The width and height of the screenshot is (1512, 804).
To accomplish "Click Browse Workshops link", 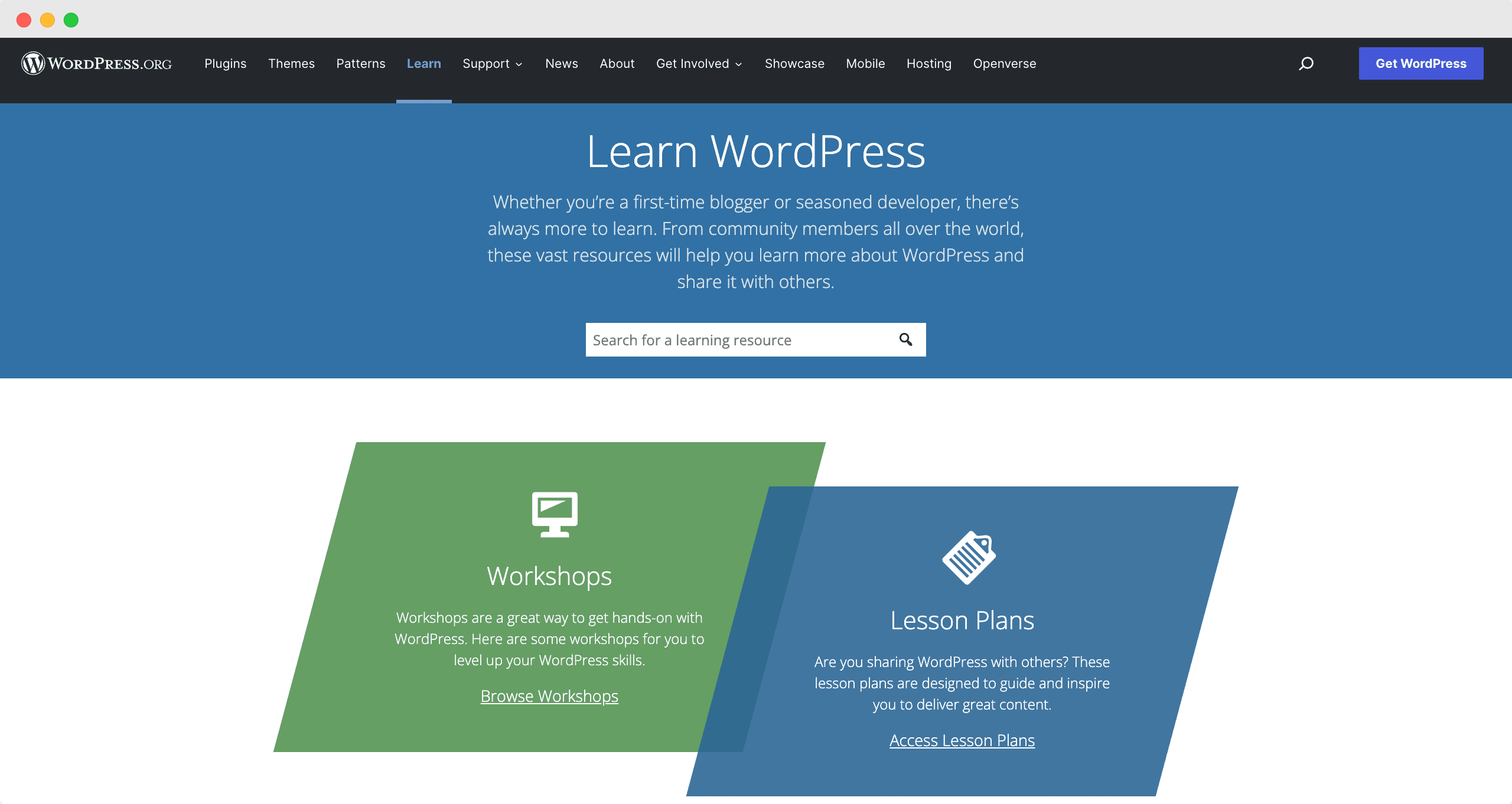I will (549, 696).
